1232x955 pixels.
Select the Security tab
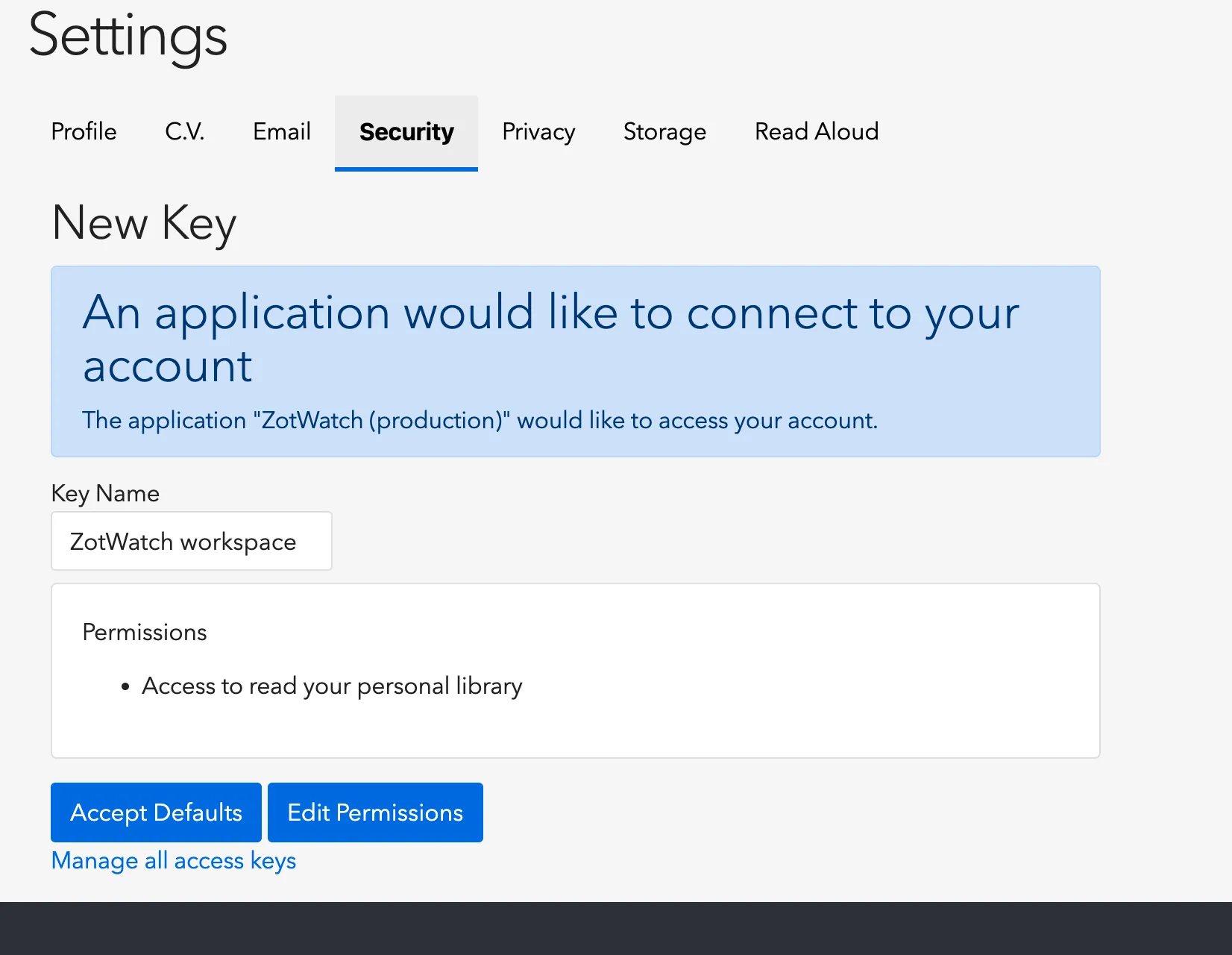[x=406, y=132]
